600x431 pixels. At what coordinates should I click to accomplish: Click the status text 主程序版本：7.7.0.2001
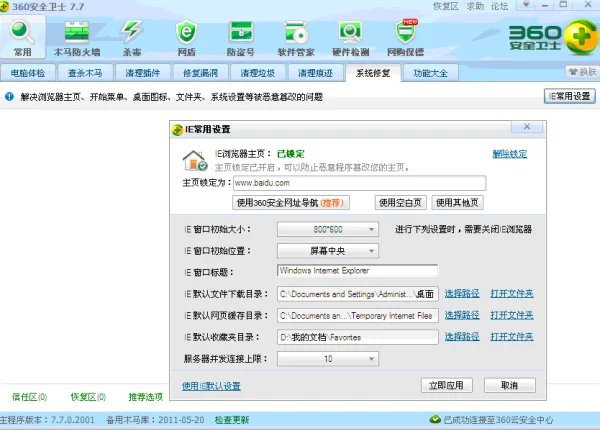click(47, 420)
